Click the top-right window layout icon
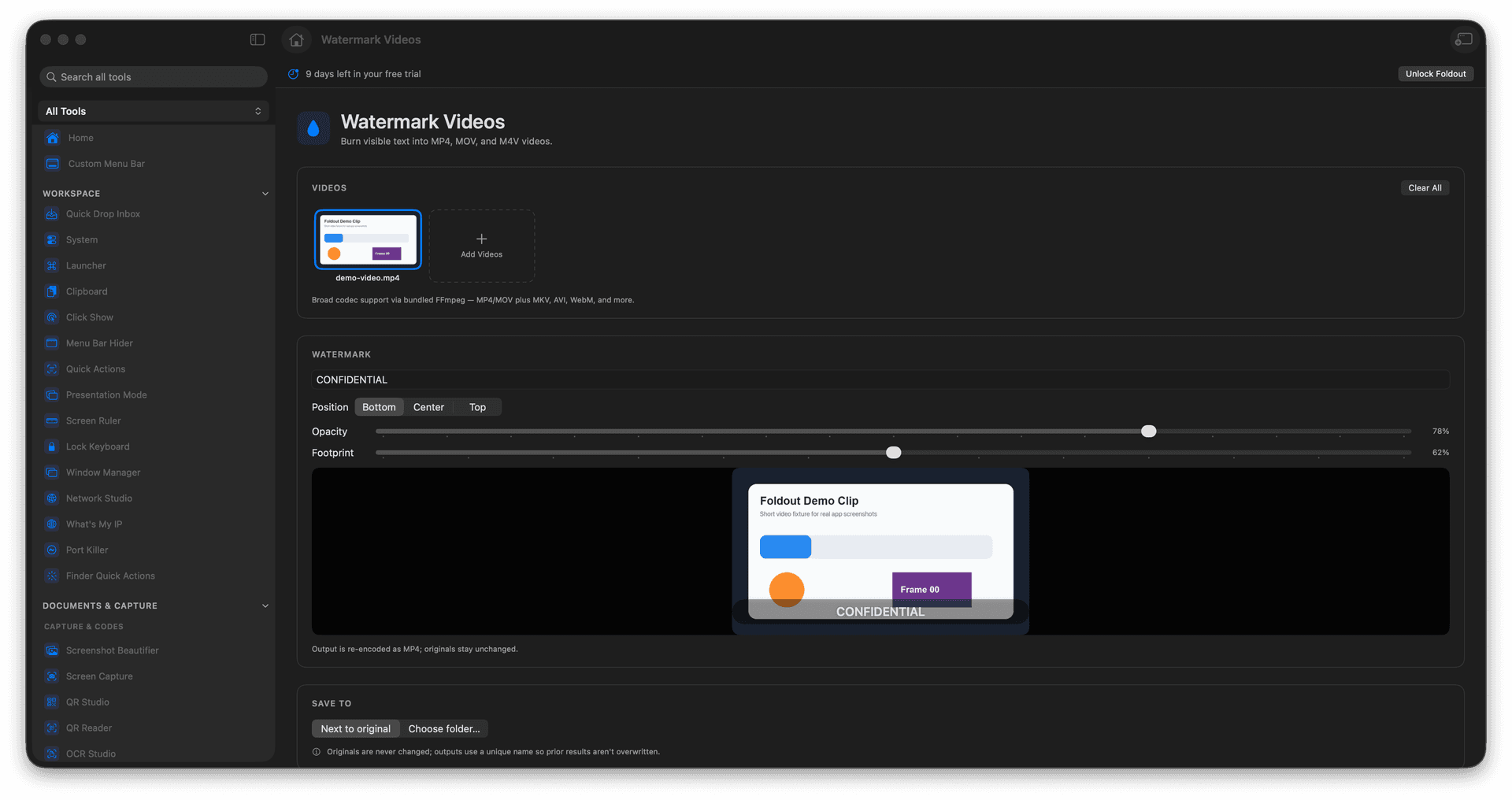The height and width of the screenshot is (800, 1512). pos(1463,39)
